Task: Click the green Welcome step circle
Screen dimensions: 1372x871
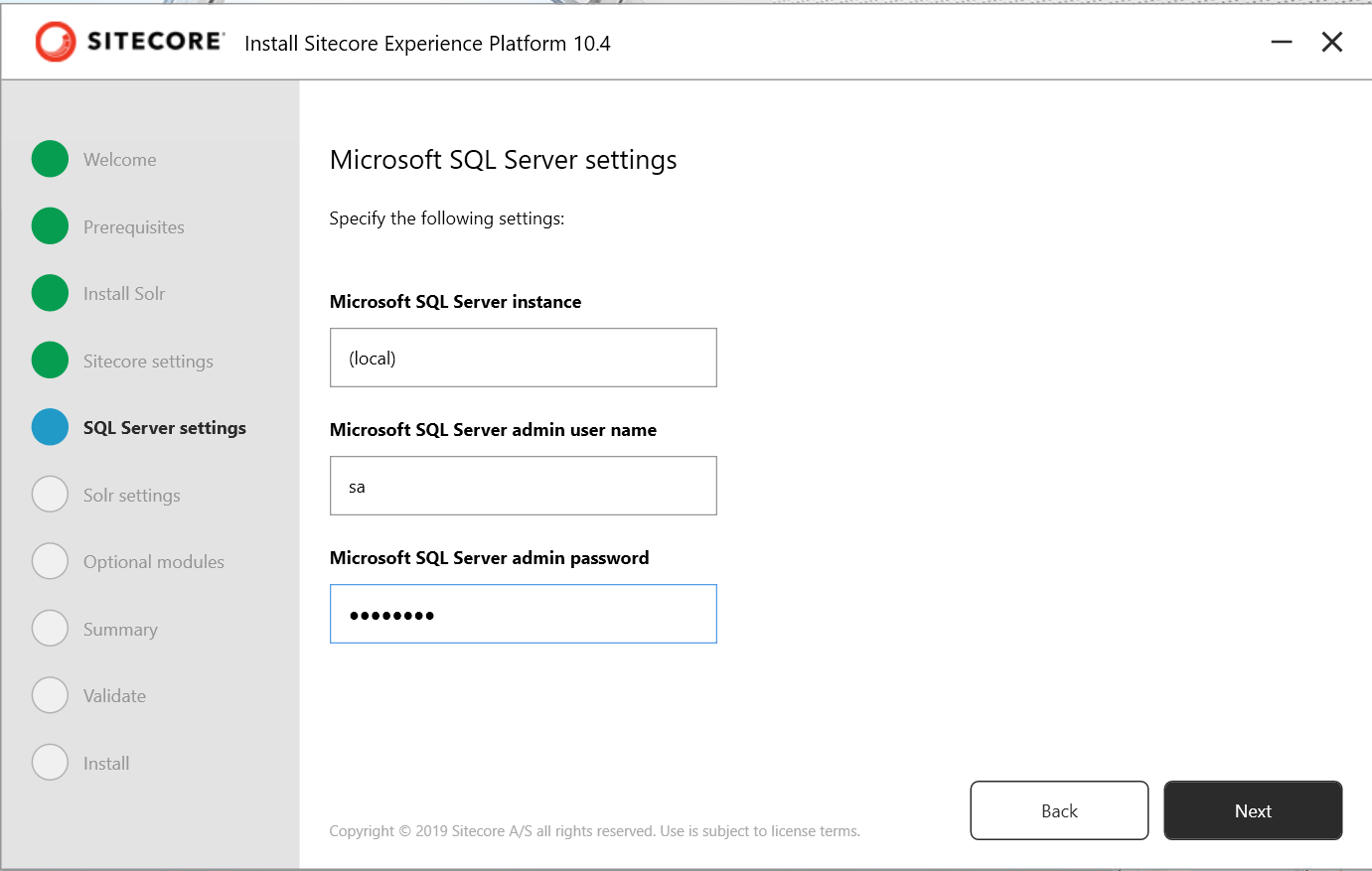Action: pyautogui.click(x=50, y=159)
